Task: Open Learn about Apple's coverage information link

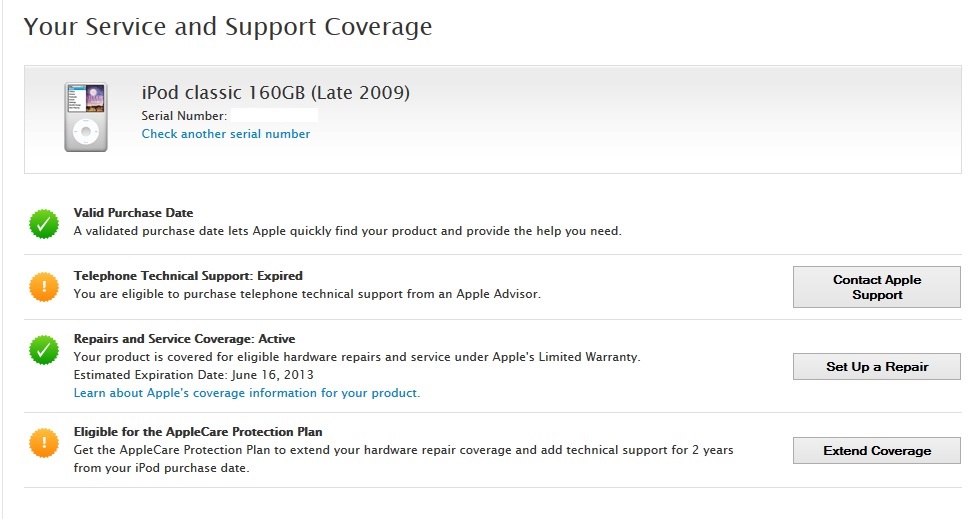Action: tap(246, 393)
